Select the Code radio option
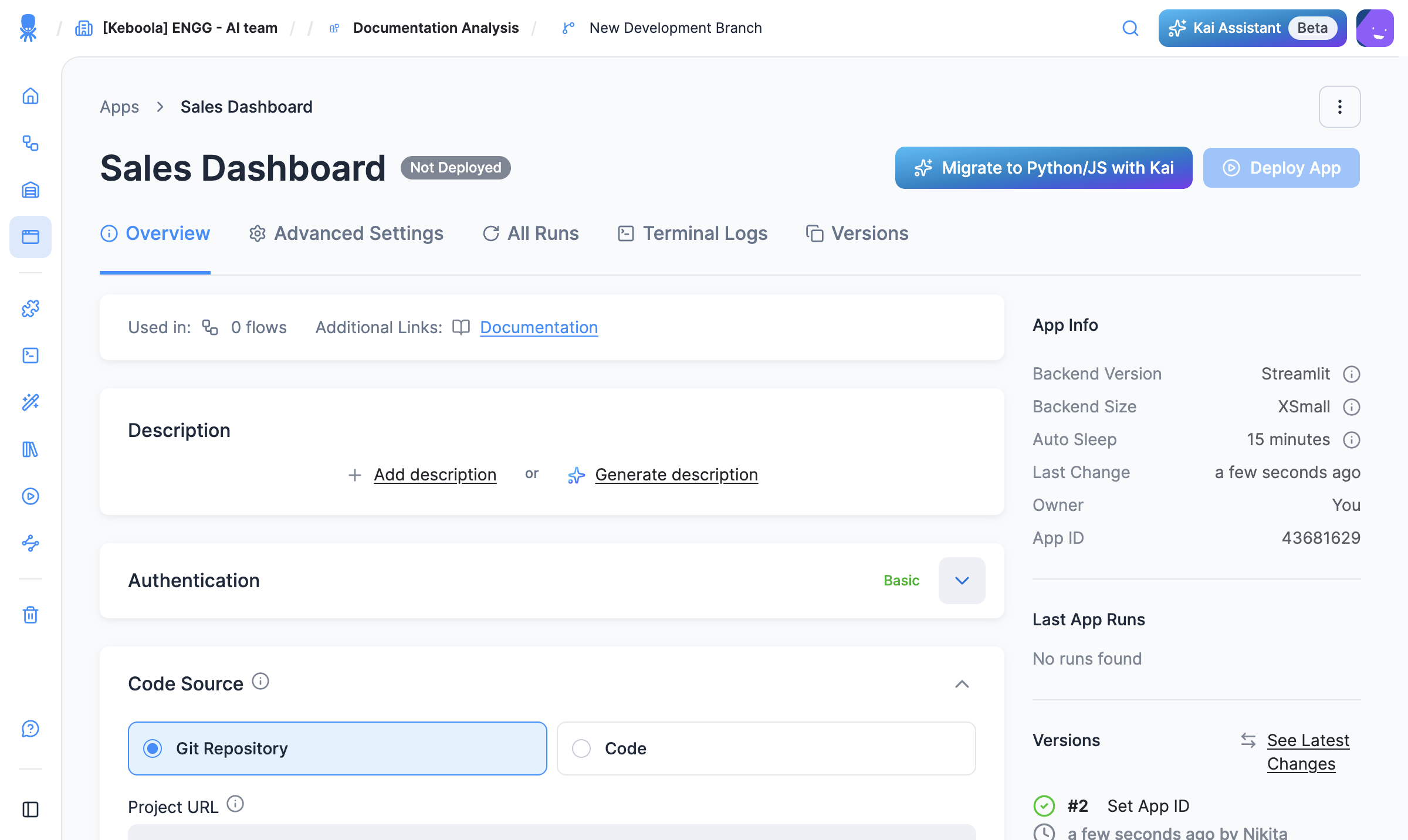 pyautogui.click(x=766, y=748)
